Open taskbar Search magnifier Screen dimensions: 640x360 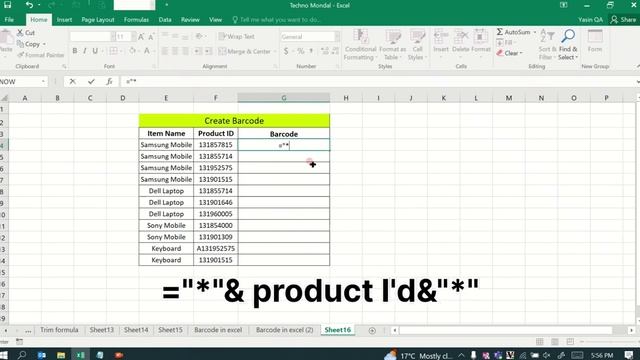[x=22, y=356]
